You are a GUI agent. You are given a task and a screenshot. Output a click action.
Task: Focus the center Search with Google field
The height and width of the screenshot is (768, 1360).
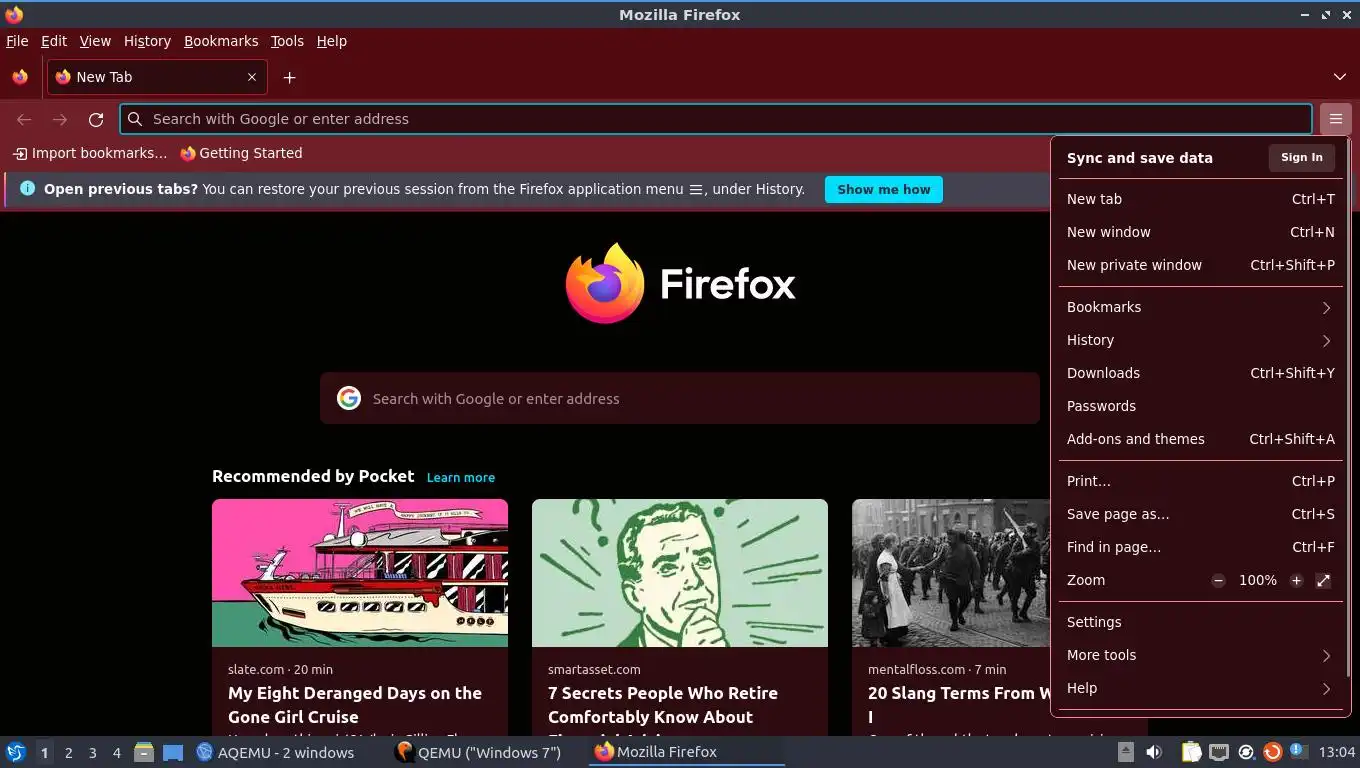click(x=680, y=398)
